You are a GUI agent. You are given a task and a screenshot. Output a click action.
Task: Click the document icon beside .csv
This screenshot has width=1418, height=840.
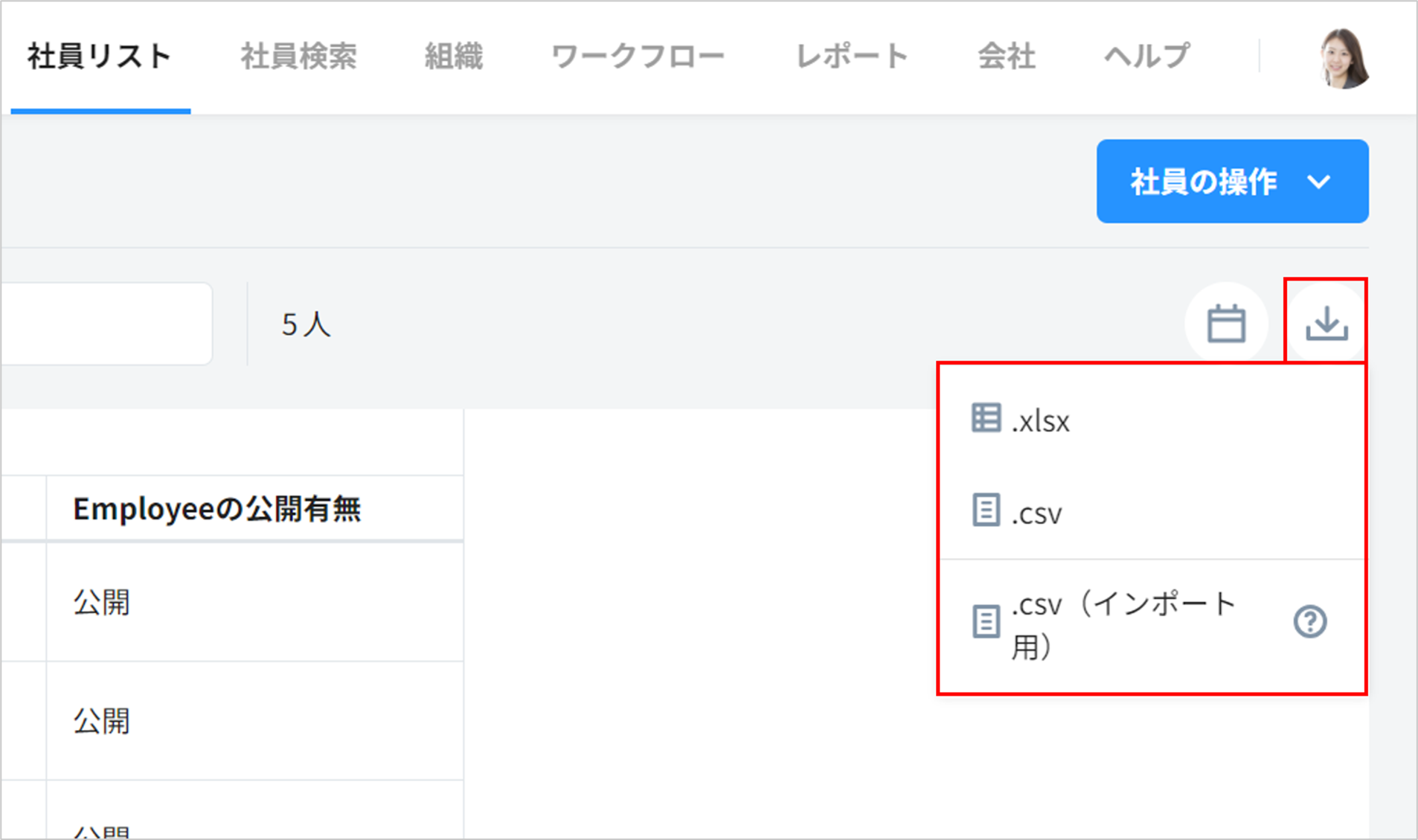(x=986, y=511)
